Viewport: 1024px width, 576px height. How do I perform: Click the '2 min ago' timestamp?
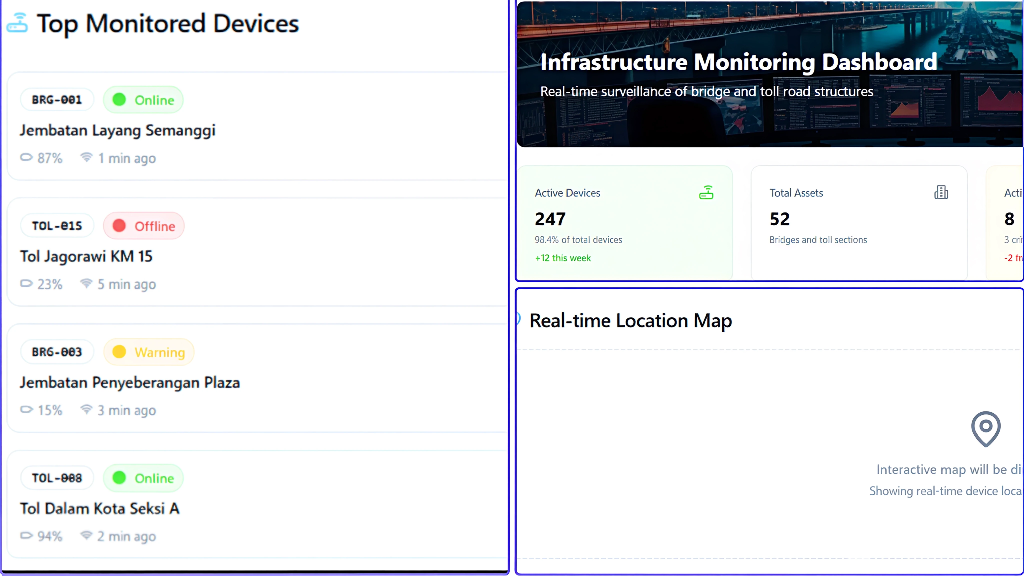127,536
